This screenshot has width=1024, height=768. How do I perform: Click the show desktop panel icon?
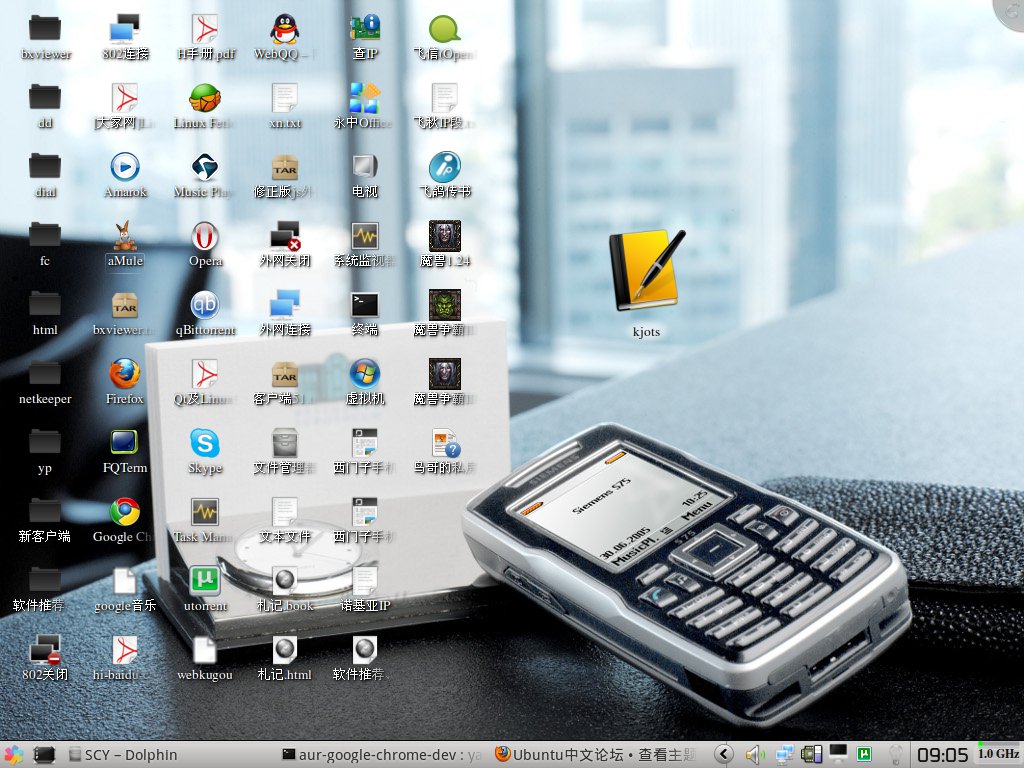(44, 755)
